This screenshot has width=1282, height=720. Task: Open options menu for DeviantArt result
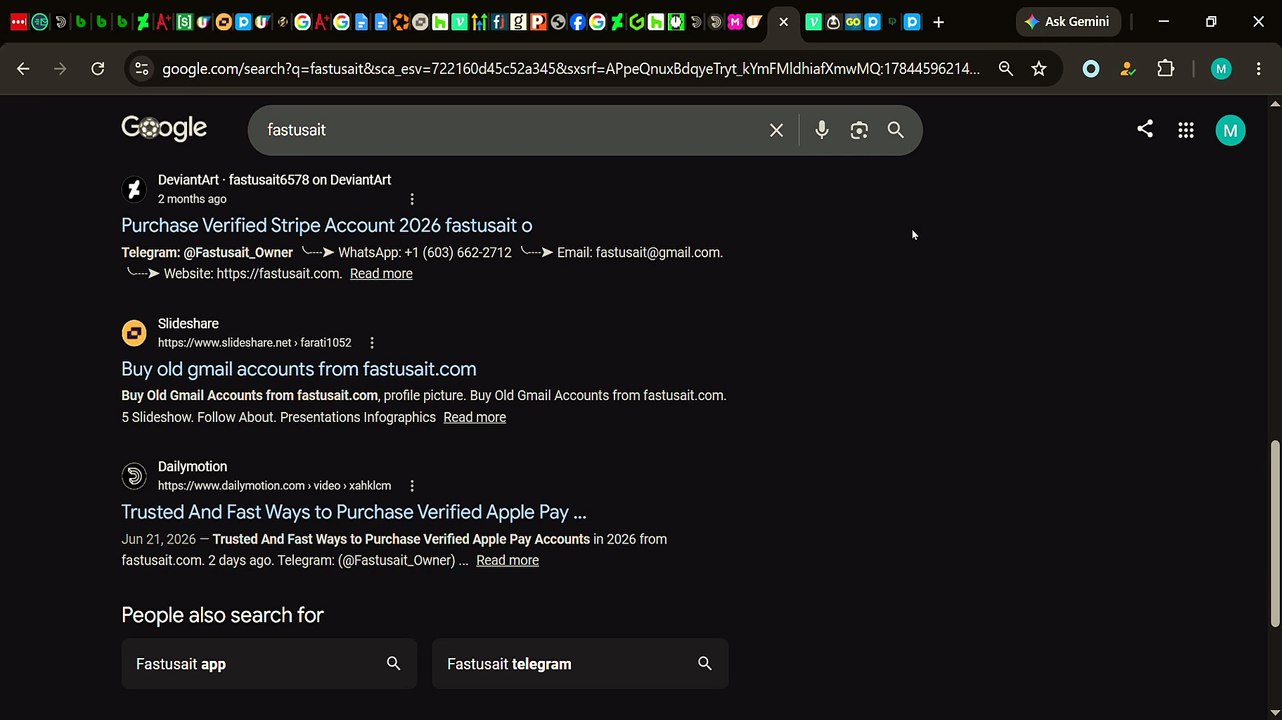coord(412,199)
